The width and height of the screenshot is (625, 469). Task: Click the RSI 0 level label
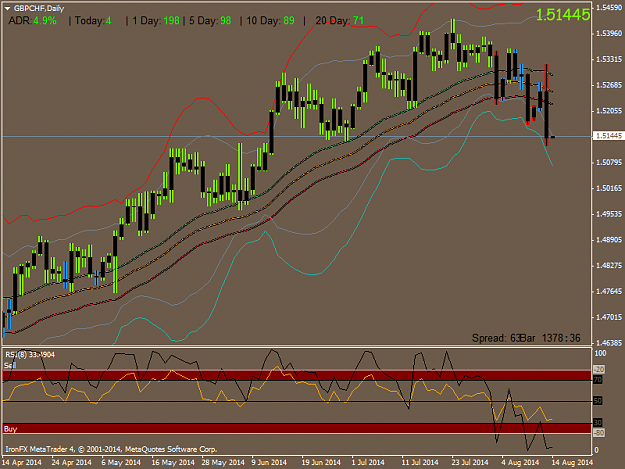596,450
